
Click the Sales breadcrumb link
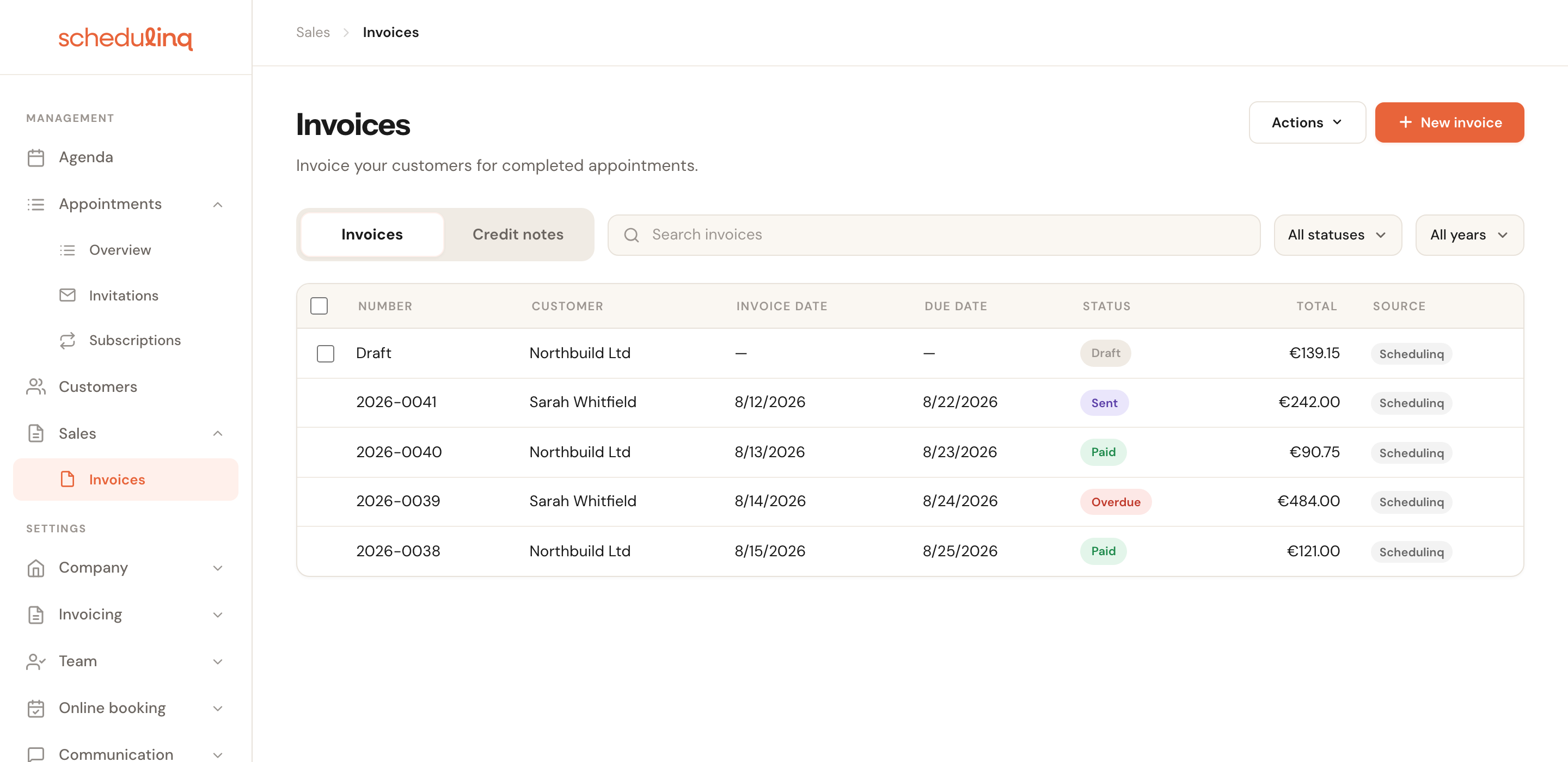pyautogui.click(x=313, y=32)
